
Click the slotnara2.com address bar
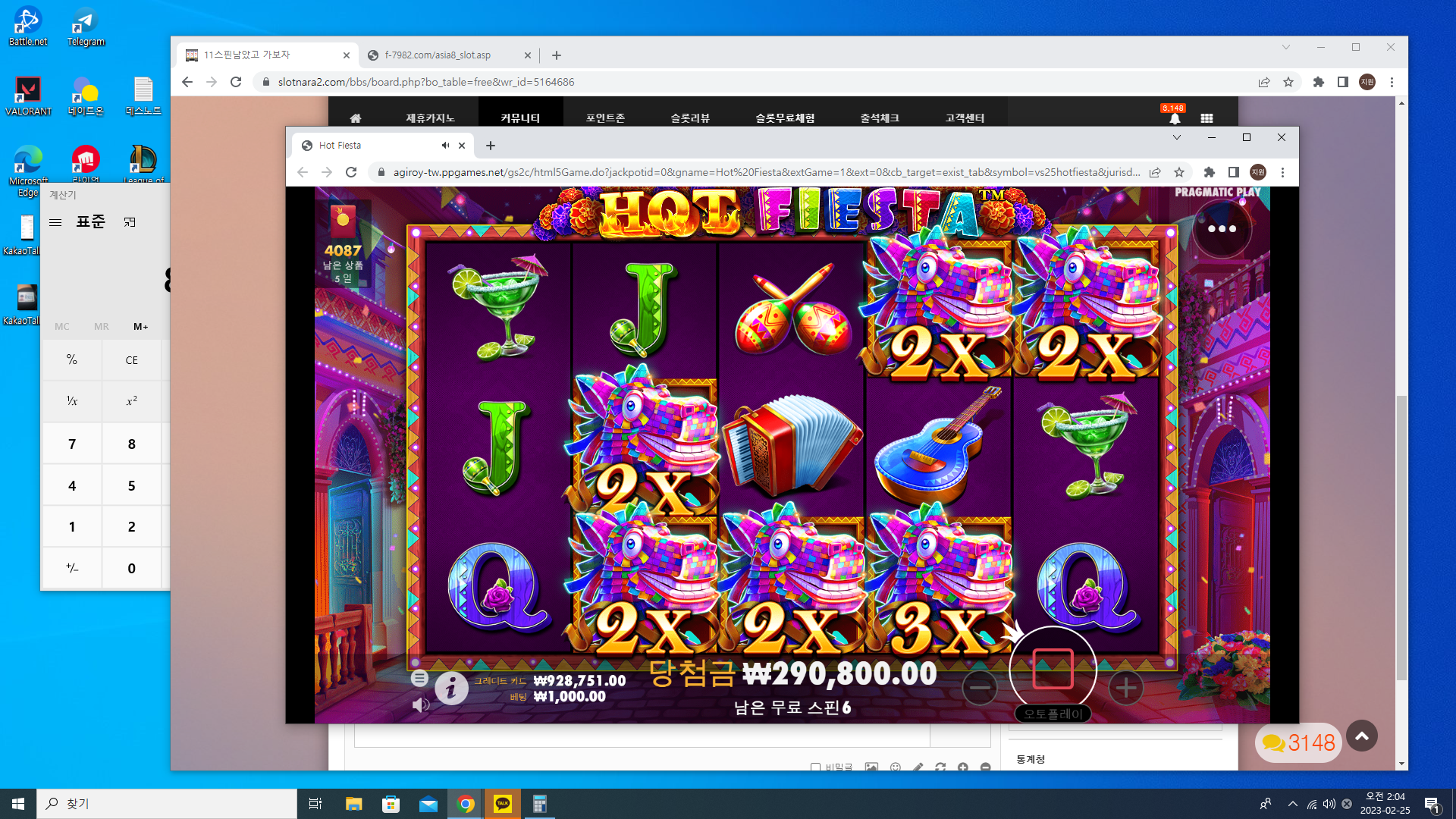click(758, 82)
